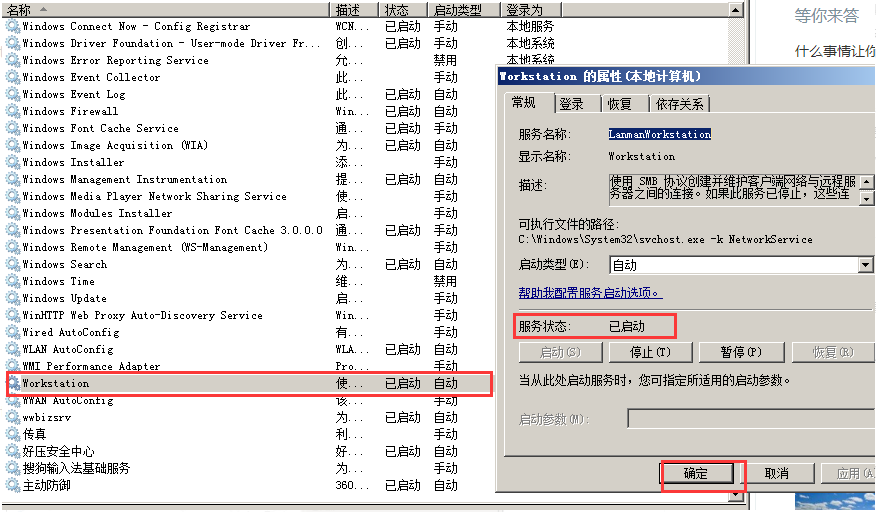The image size is (876, 512).
Task: Click the Windows Update service name
Action: 65,298
